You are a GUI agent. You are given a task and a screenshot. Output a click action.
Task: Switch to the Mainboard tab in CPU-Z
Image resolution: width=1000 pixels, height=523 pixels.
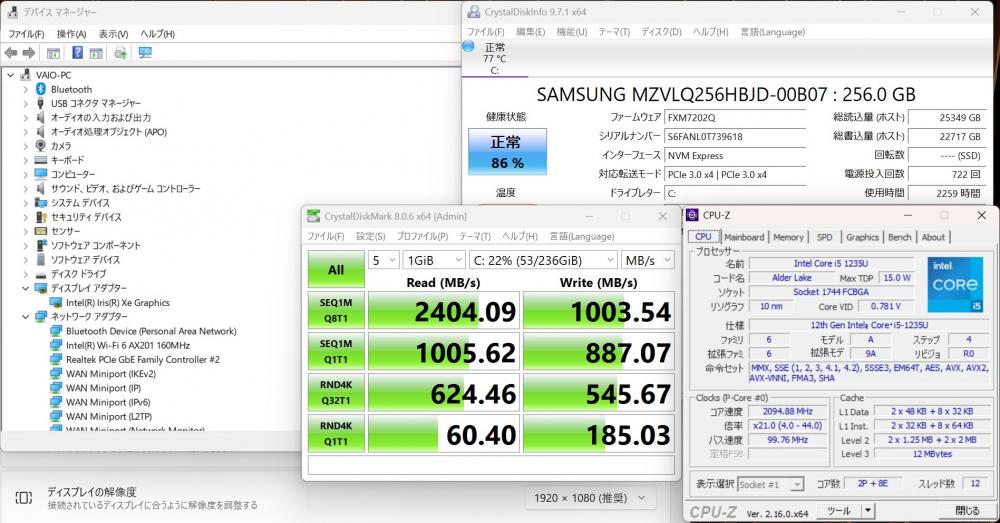click(744, 237)
